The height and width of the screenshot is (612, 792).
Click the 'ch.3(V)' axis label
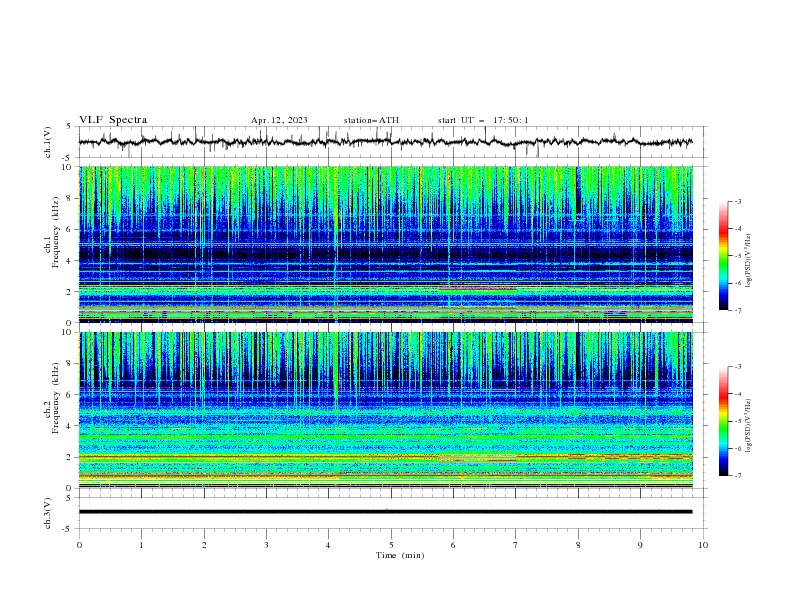click(48, 513)
